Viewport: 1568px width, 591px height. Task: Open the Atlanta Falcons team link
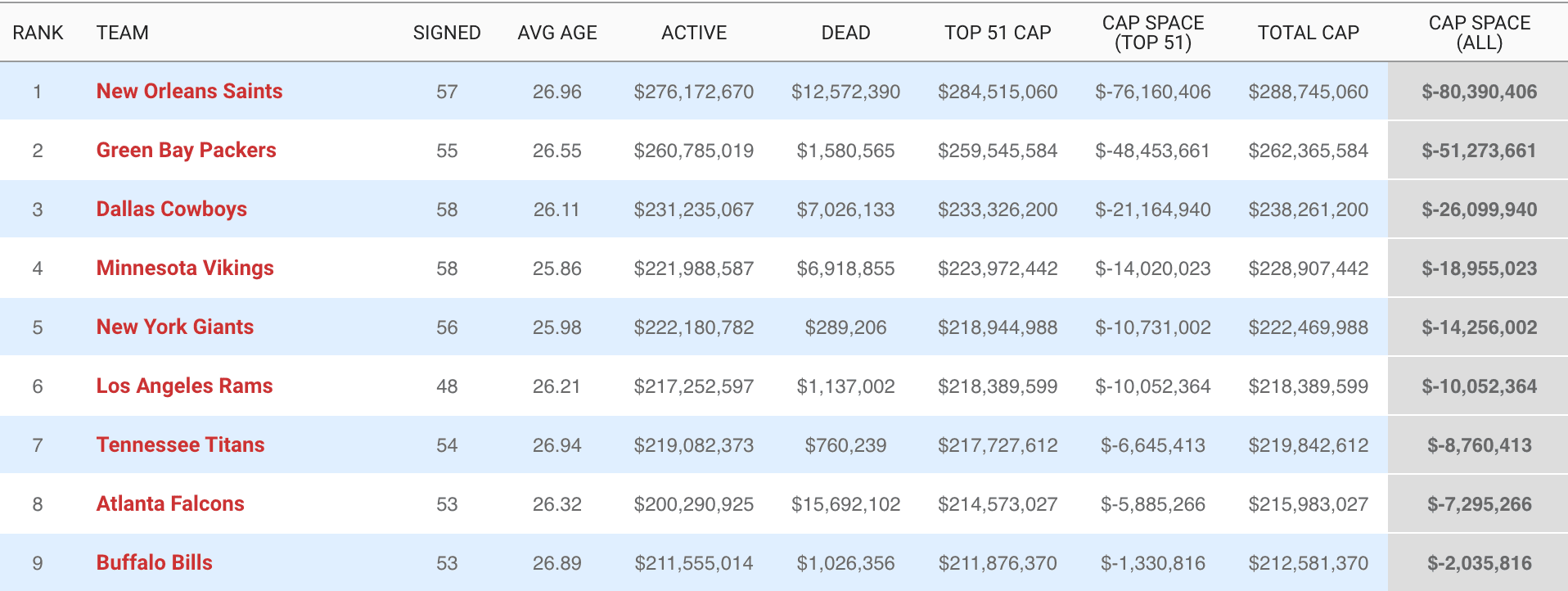coord(170,503)
